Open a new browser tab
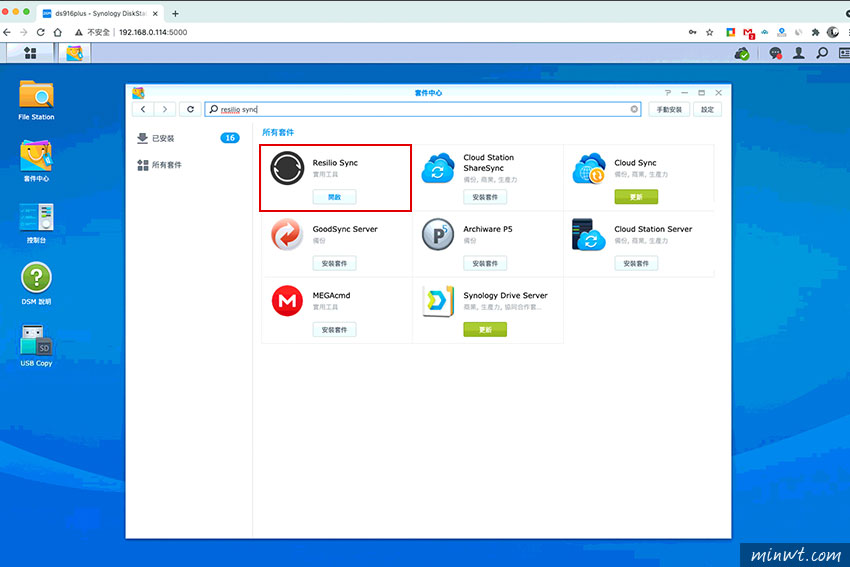The height and width of the screenshot is (567, 850). 175,14
